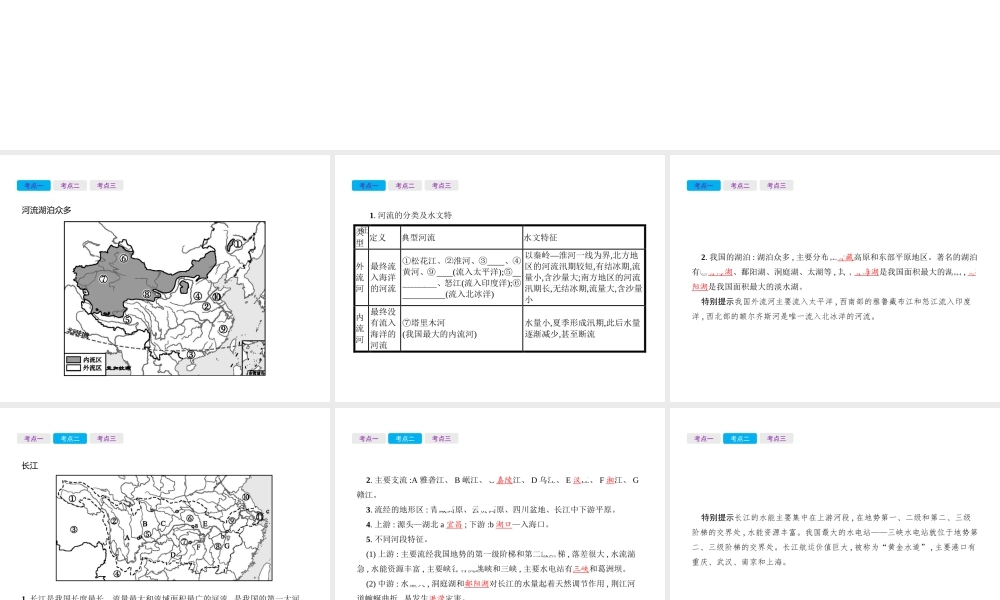
Task: Click the 特别提示 长江的水能 paragraph
Action: pyautogui.click(x=834, y=539)
